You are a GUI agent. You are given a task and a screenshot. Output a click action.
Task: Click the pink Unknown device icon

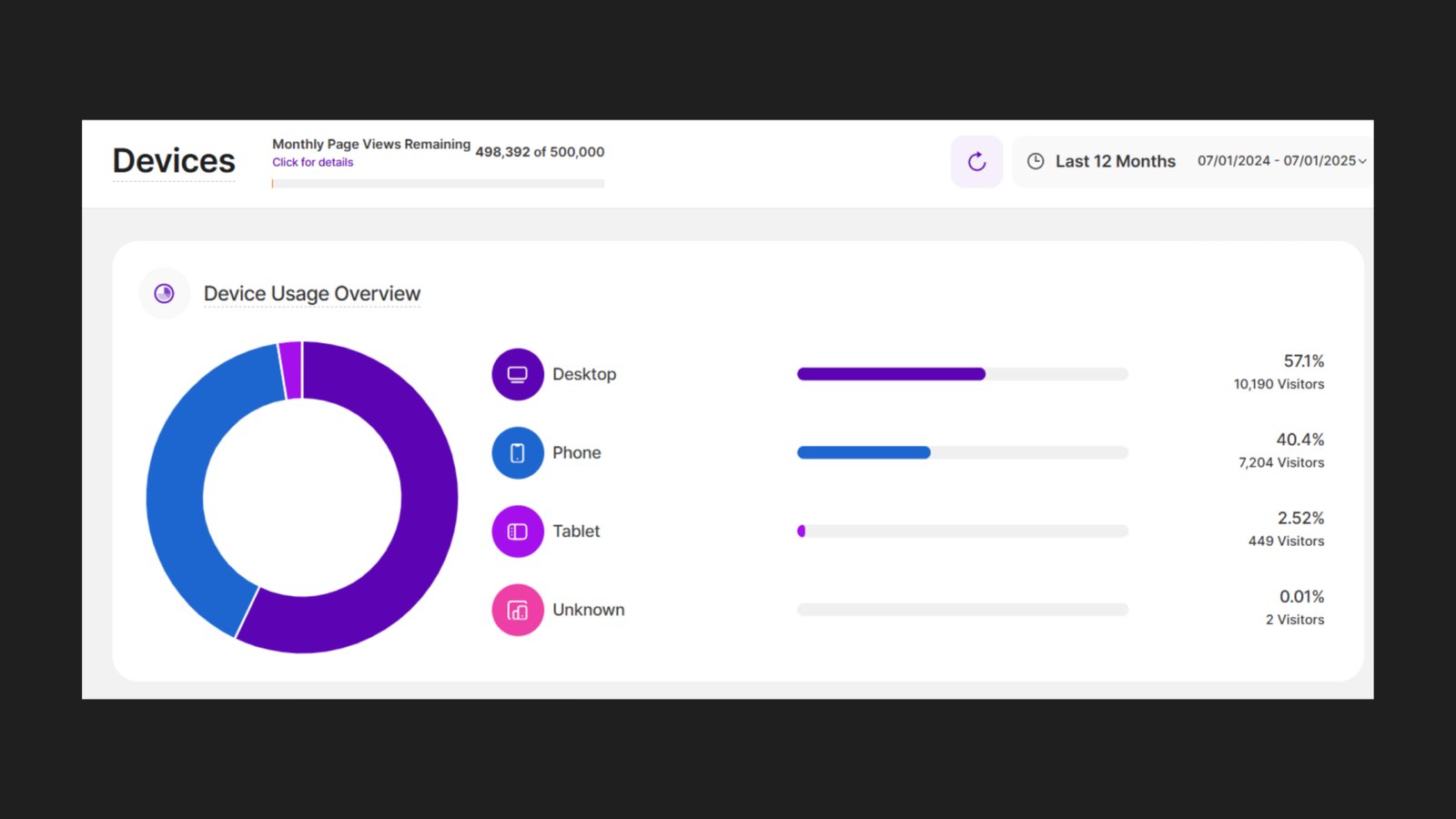[x=518, y=610]
